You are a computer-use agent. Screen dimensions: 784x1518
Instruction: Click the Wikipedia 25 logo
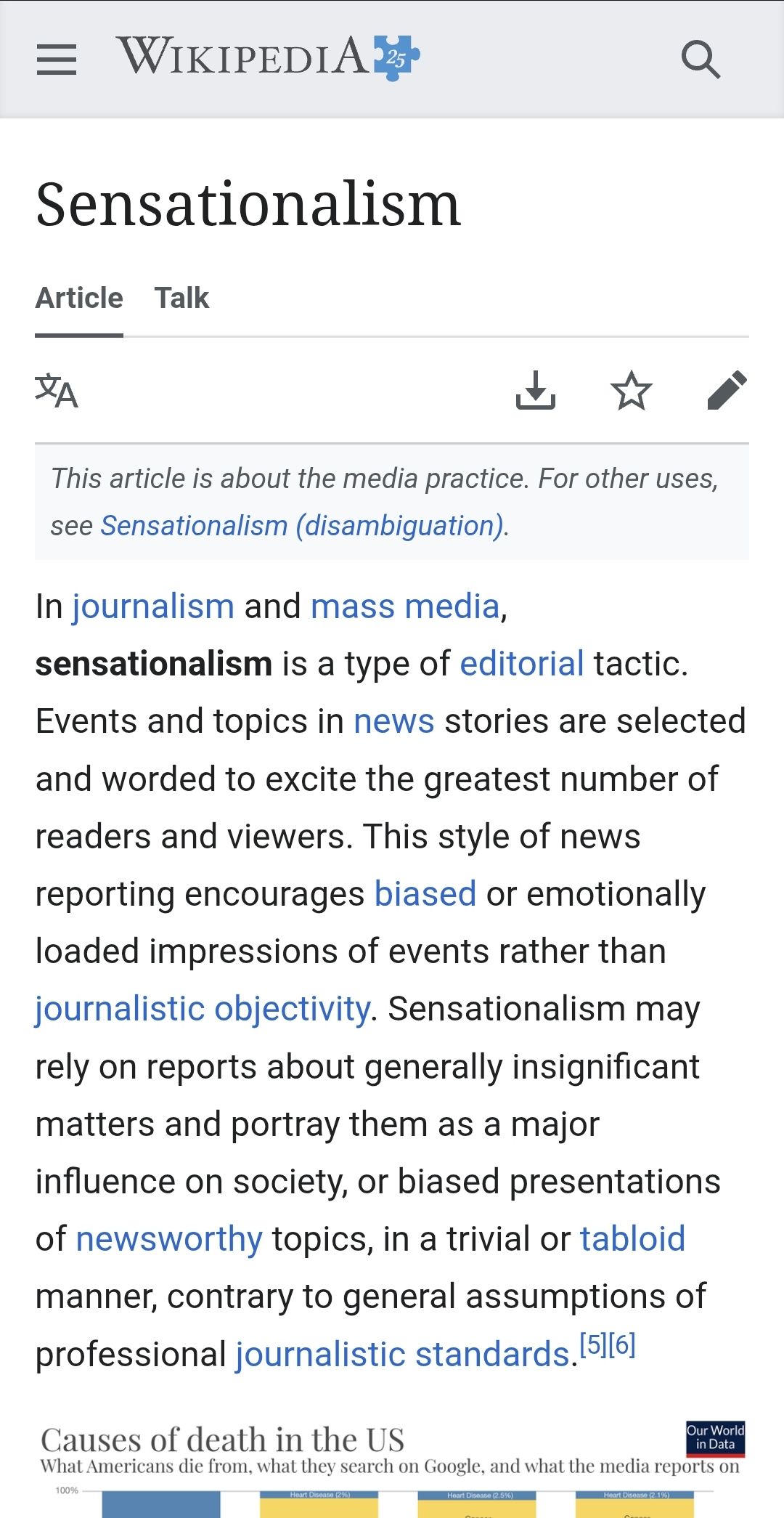269,57
